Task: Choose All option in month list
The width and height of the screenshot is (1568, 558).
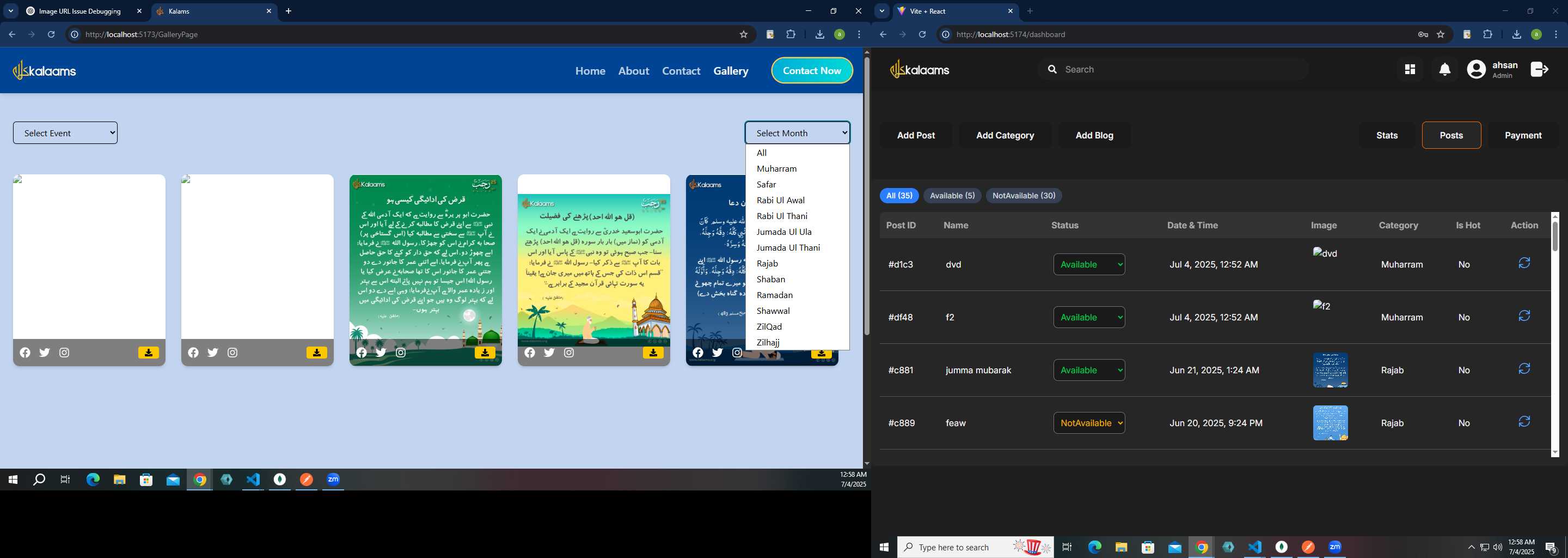Action: [798, 153]
